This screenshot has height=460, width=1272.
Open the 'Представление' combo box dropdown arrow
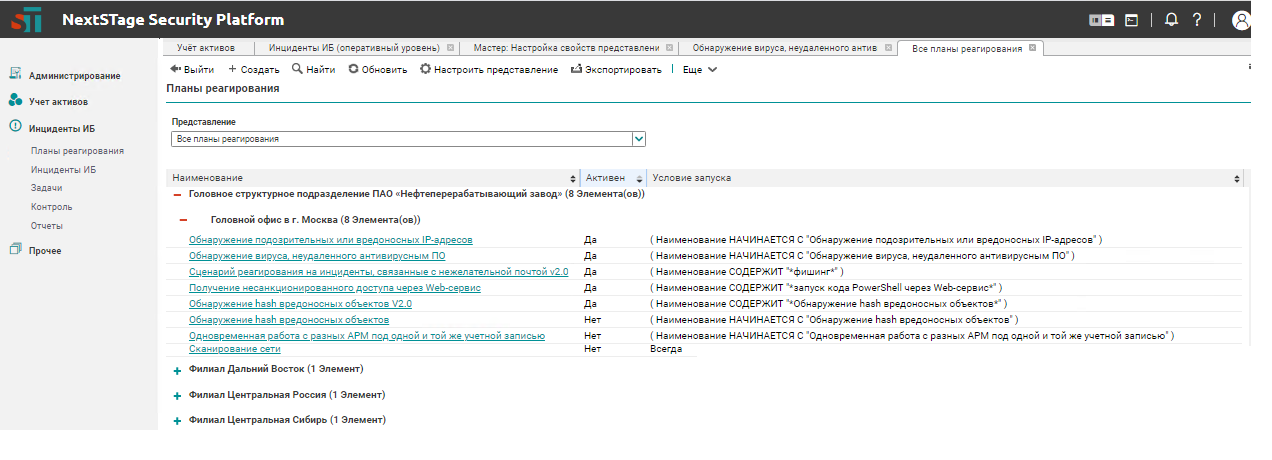(x=639, y=139)
